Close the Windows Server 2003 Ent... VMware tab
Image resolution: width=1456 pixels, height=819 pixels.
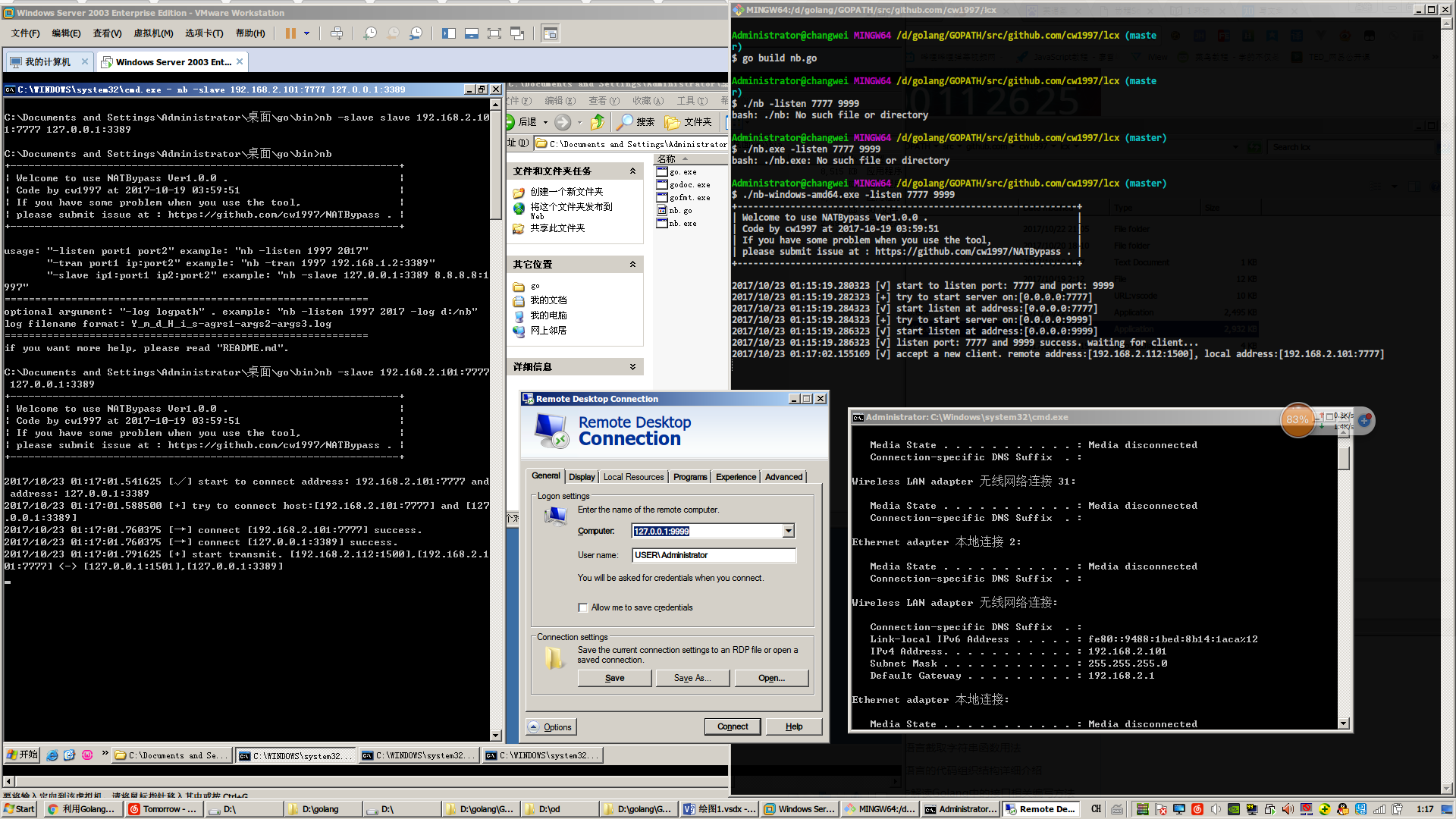point(240,61)
